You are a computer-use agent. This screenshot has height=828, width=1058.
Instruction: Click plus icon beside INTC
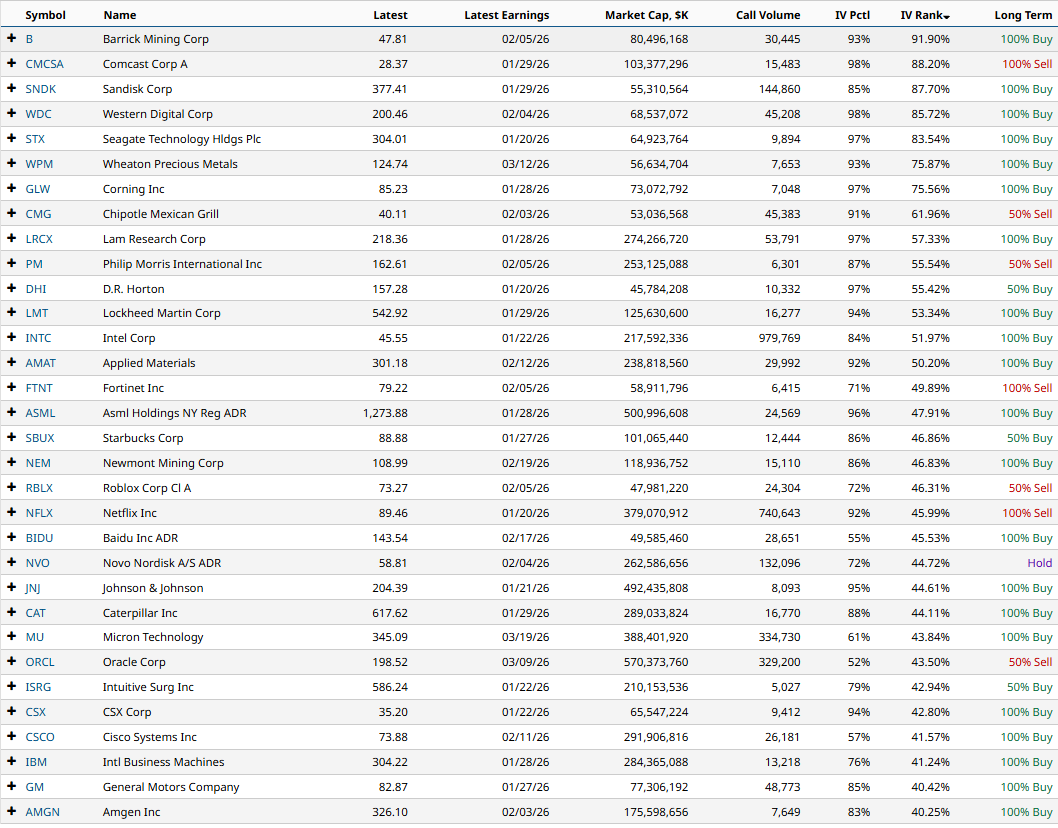click(x=11, y=337)
